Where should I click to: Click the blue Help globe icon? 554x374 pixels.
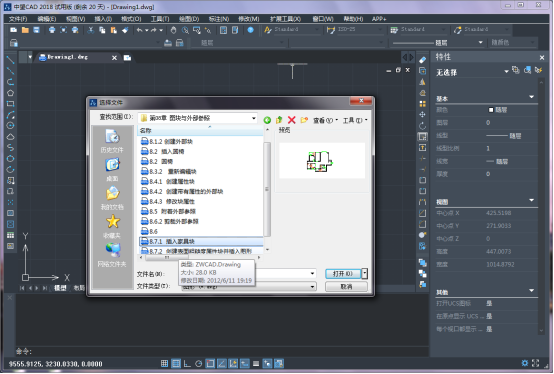tap(251, 30)
